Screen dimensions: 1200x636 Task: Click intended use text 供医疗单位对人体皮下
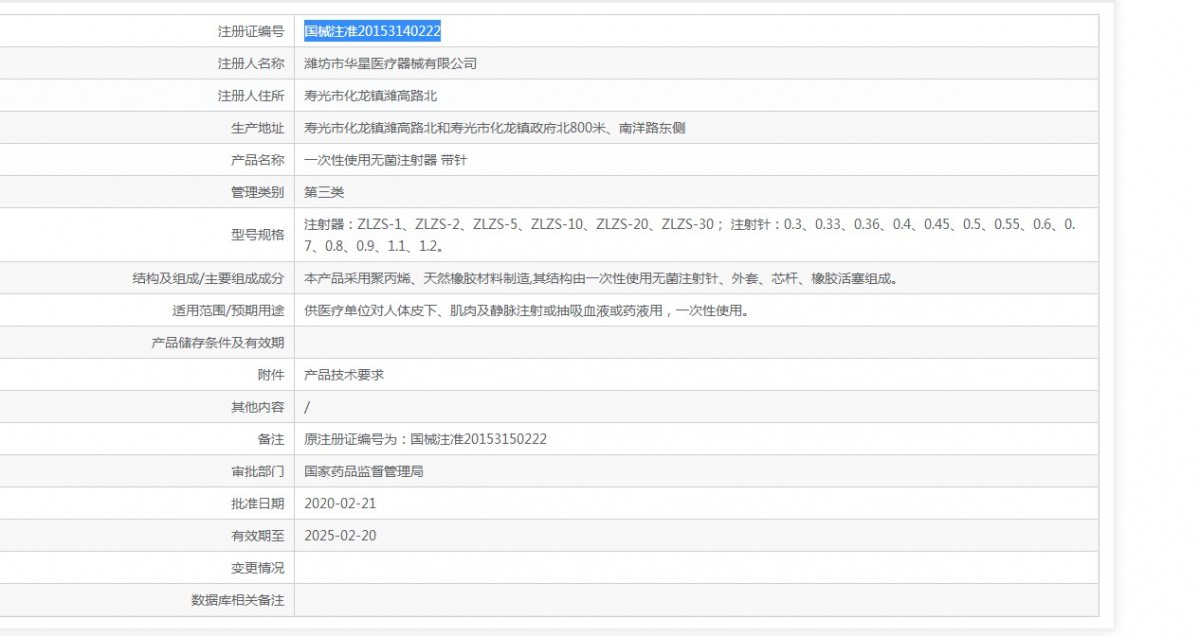527,311
